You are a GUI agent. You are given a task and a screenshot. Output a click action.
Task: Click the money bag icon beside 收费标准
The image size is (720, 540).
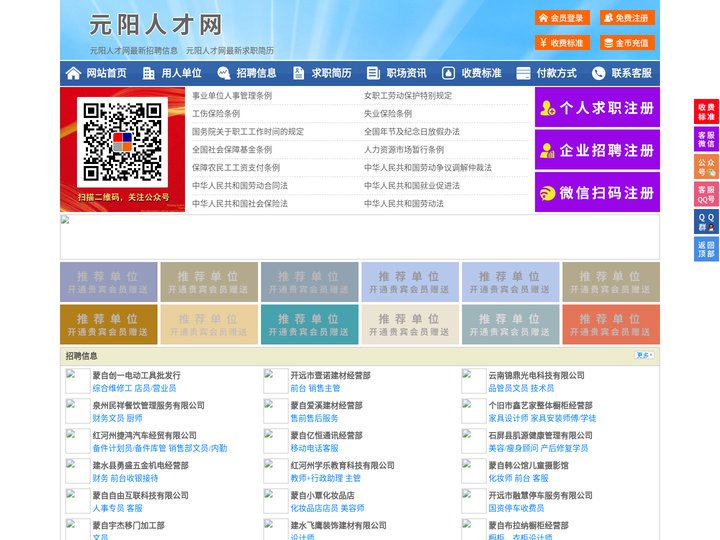point(448,73)
